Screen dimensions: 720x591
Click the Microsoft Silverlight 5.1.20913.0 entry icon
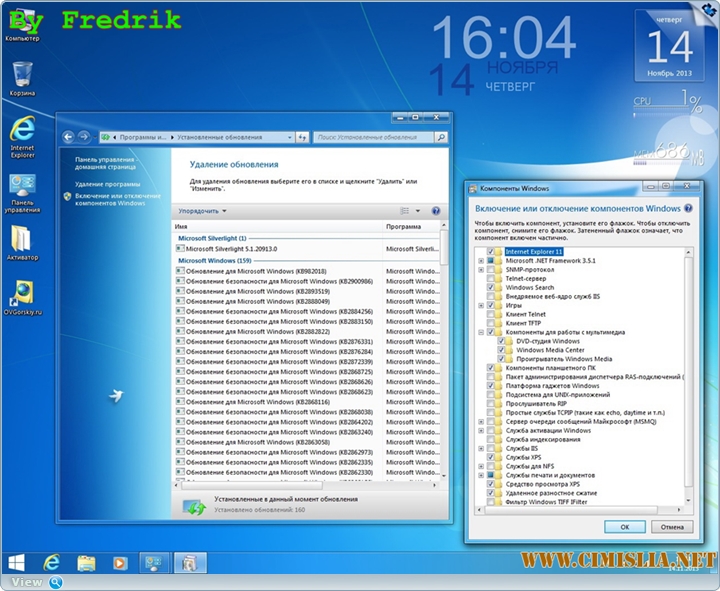pyautogui.click(x=180, y=248)
